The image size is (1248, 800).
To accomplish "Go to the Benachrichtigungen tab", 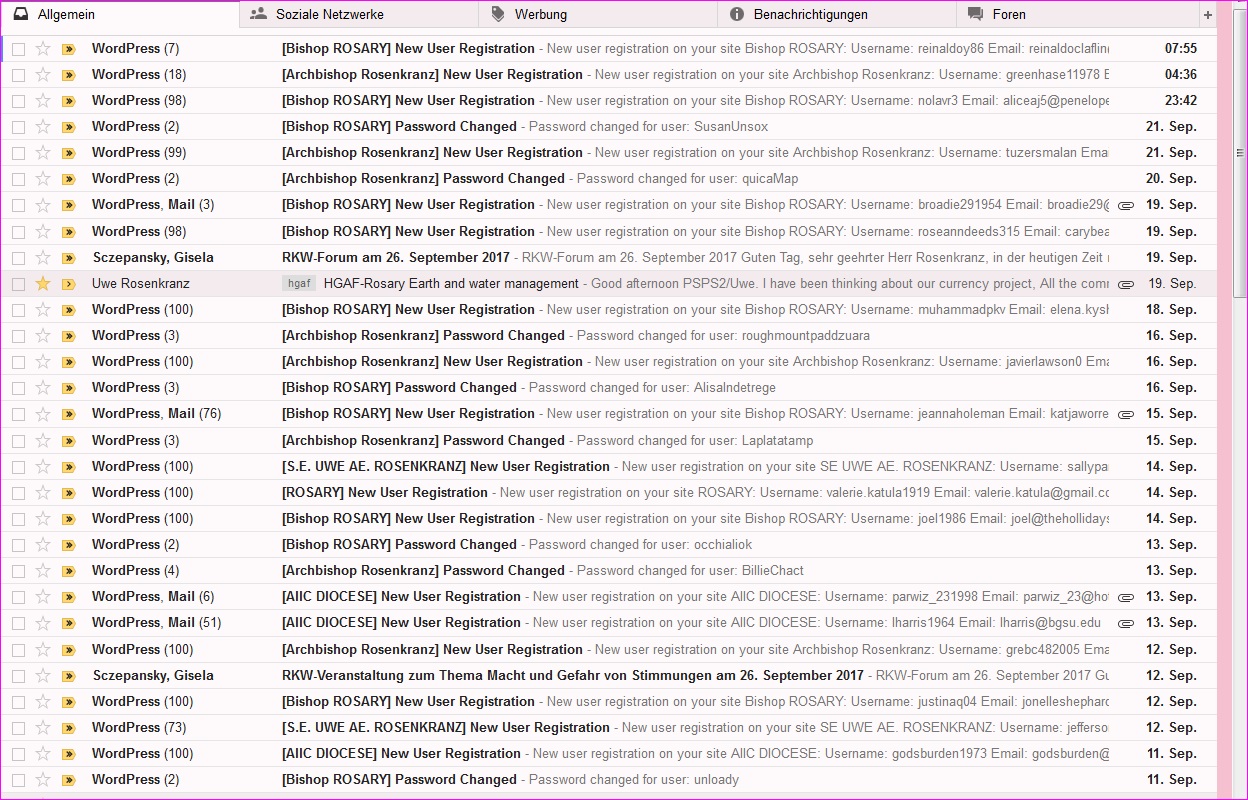I will coord(810,15).
